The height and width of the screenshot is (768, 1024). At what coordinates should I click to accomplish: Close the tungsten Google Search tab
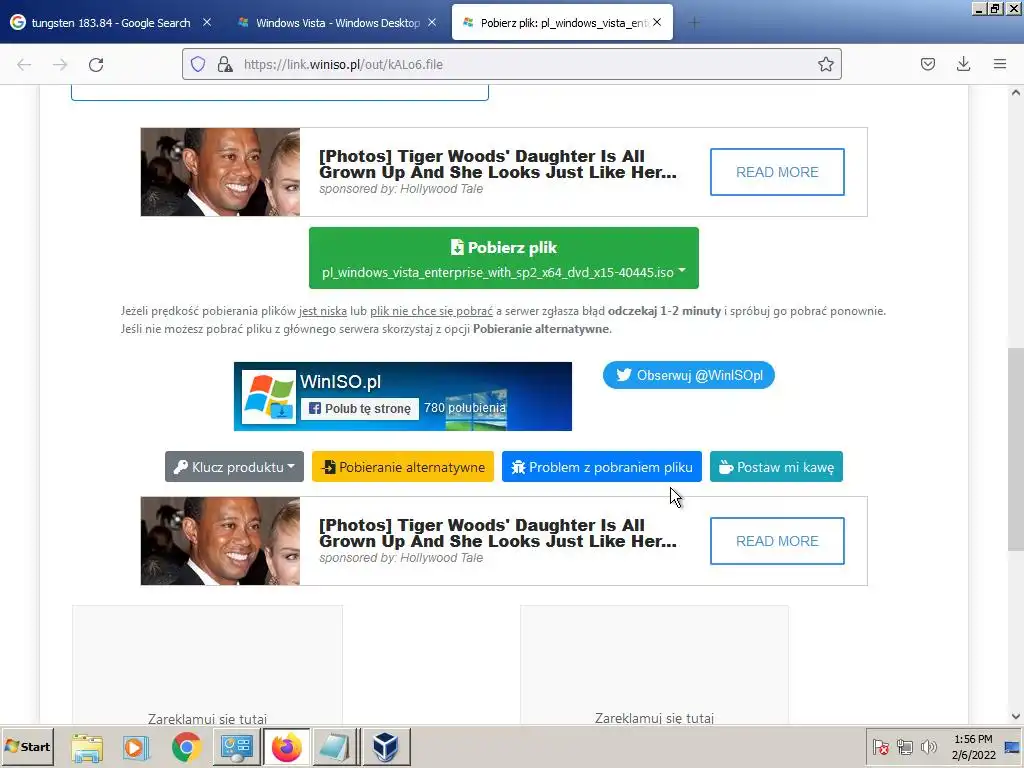(207, 22)
